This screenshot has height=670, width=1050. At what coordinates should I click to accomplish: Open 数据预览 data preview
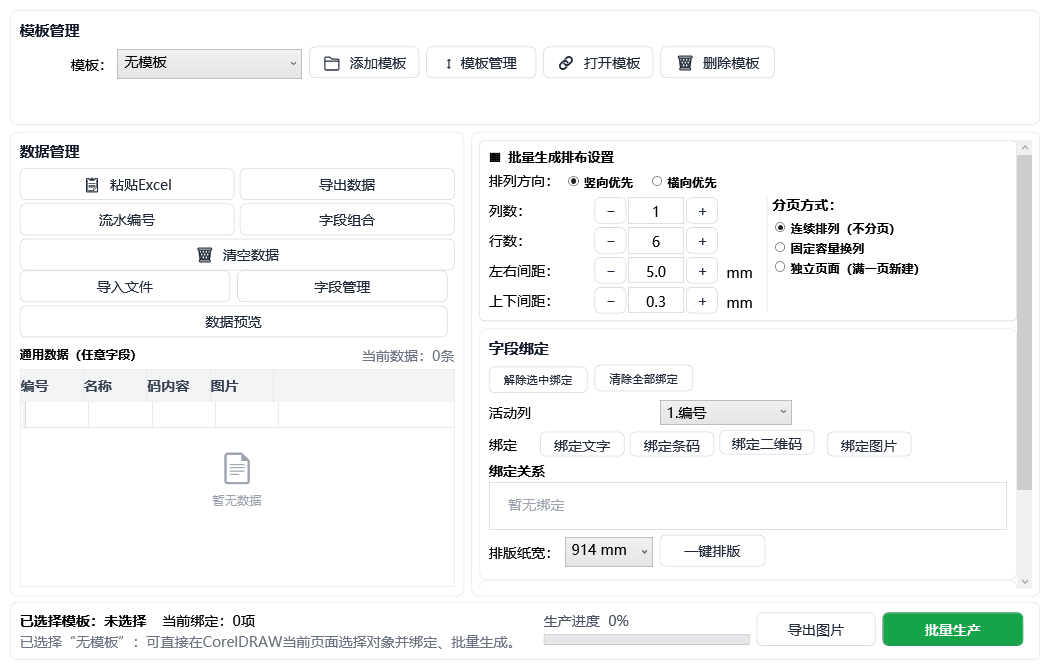[x=234, y=322]
